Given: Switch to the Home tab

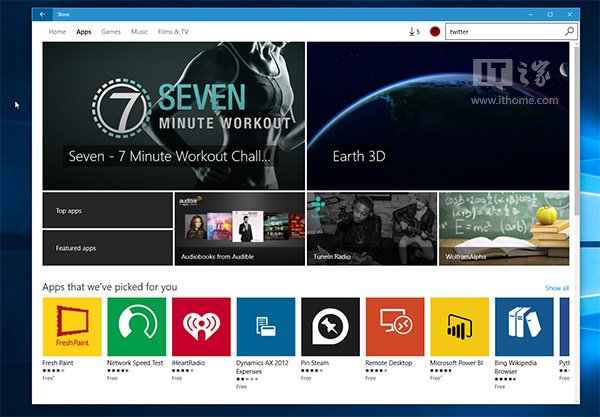Looking at the screenshot, I should [x=58, y=32].
